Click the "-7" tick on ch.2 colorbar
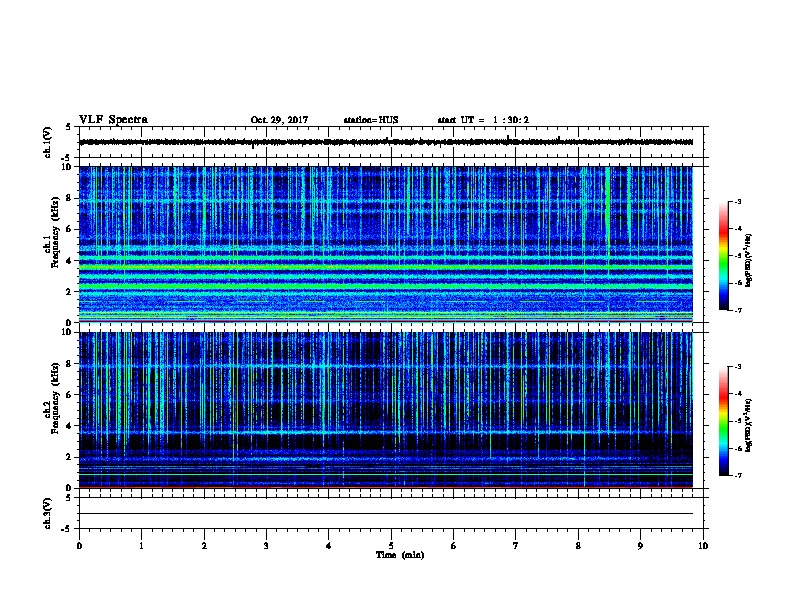 click(x=737, y=475)
